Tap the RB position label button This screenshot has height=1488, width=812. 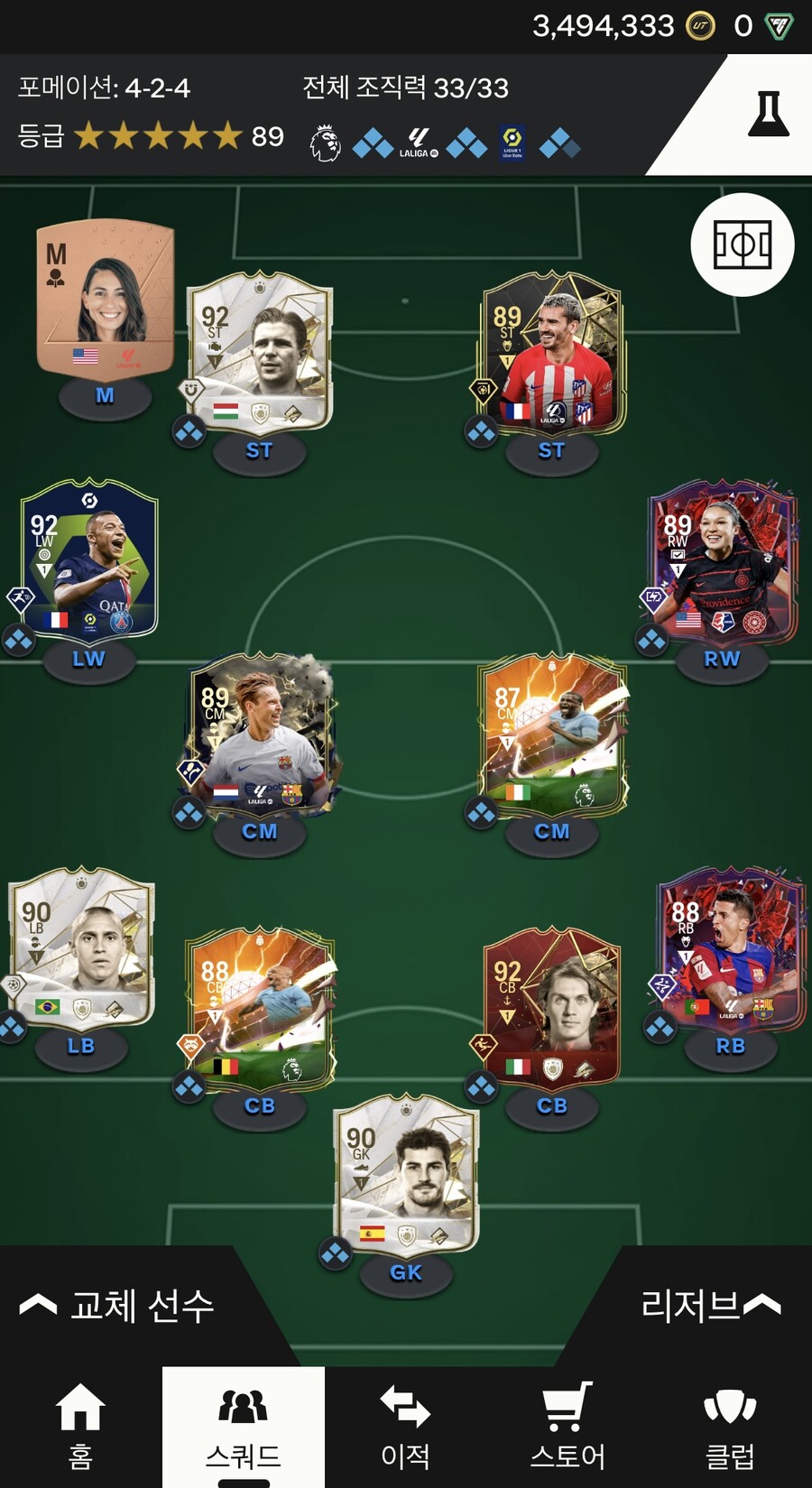pos(731,1046)
